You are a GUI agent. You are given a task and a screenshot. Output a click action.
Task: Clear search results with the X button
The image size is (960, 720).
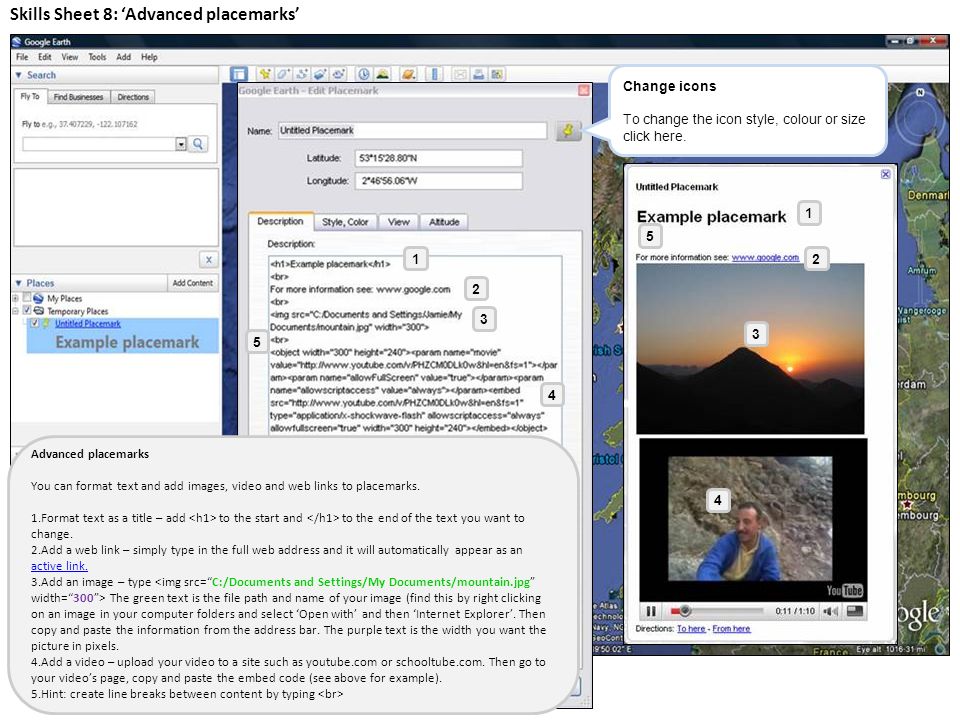[x=209, y=260]
